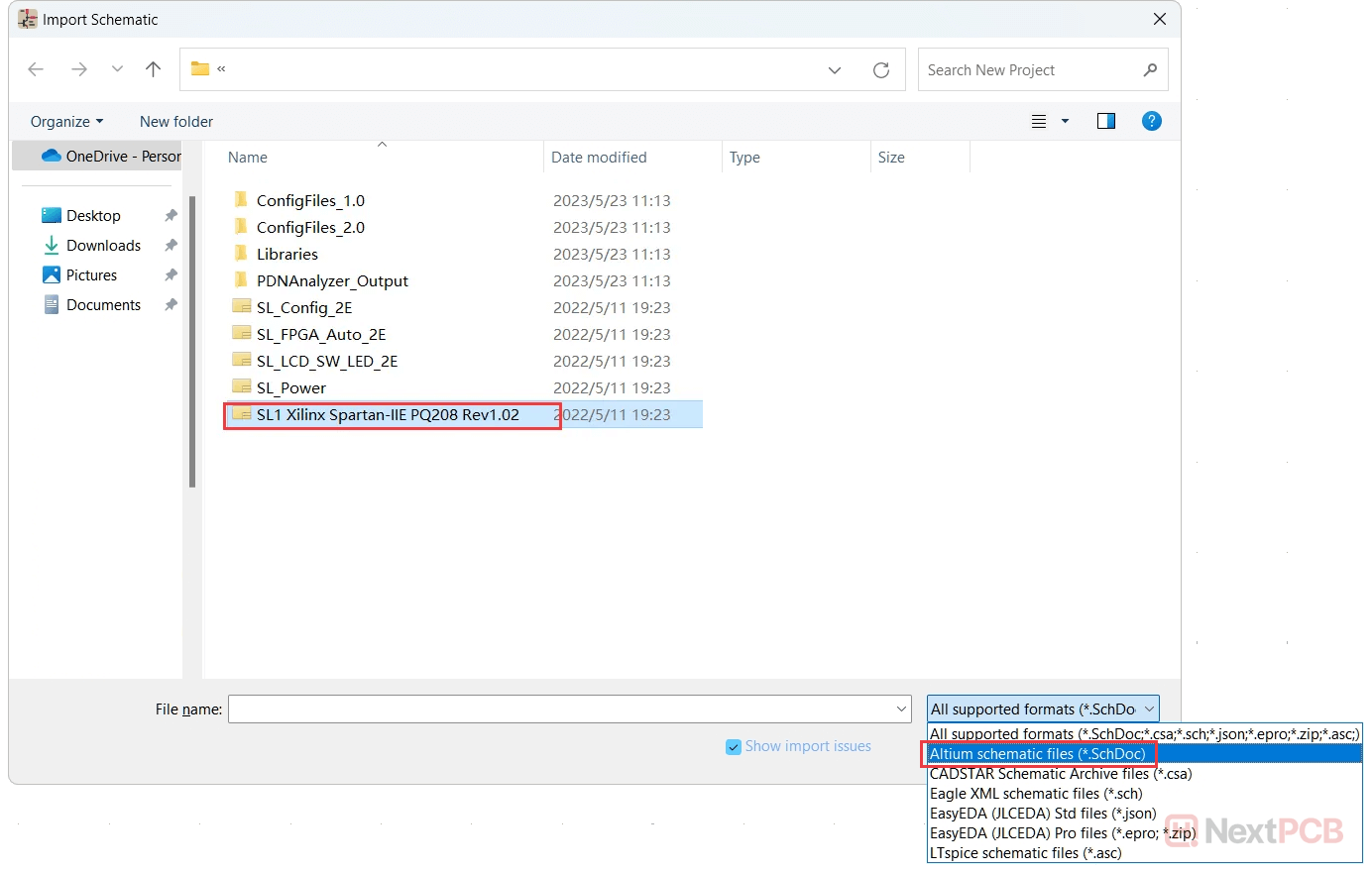The image size is (1372, 873).
Task: Expand the recent locations chevron
Action: pos(117,69)
